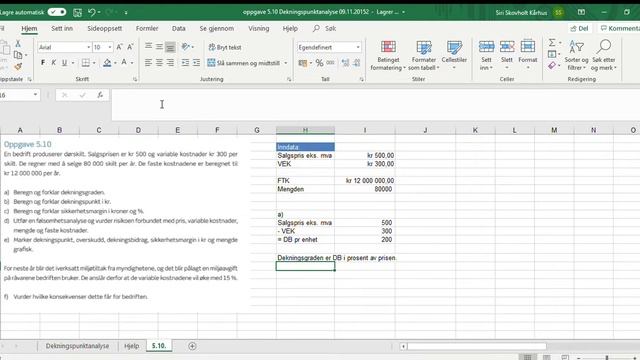The width and height of the screenshot is (640, 360).
Task: Open the Visning ribbon tab
Action: 259,28
